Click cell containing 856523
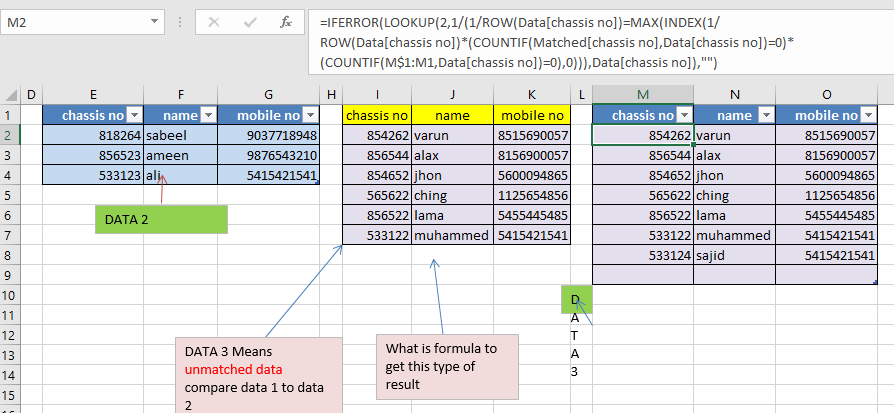This screenshot has height=413, width=894. pyautogui.click(x=93, y=156)
